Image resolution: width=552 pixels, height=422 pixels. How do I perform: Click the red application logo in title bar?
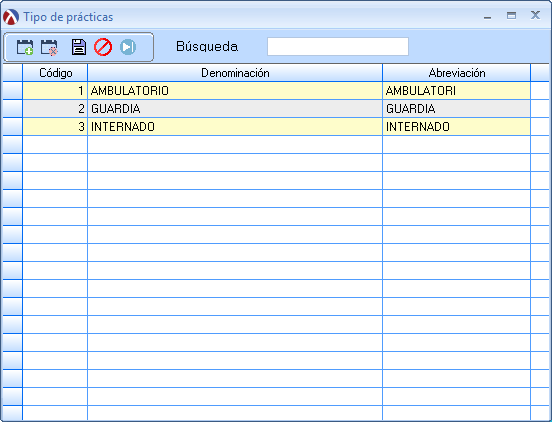[x=11, y=17]
